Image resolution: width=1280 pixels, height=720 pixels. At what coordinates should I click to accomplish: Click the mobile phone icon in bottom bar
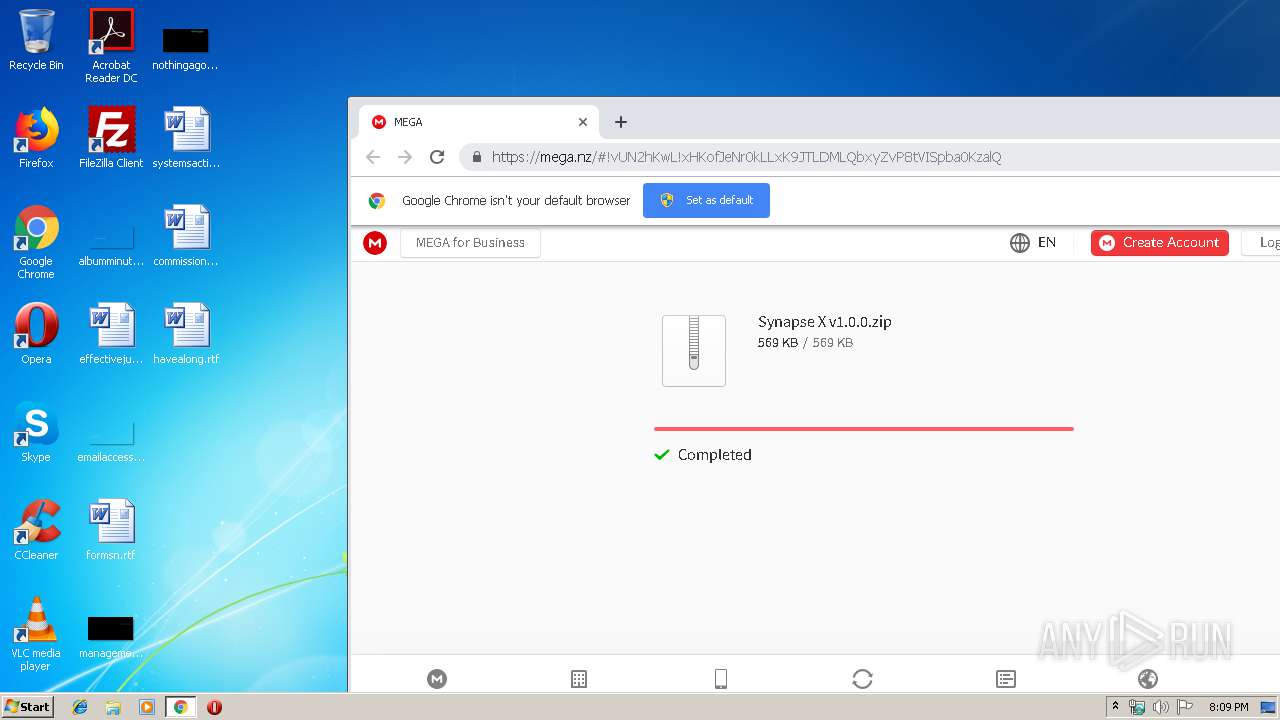click(720, 679)
